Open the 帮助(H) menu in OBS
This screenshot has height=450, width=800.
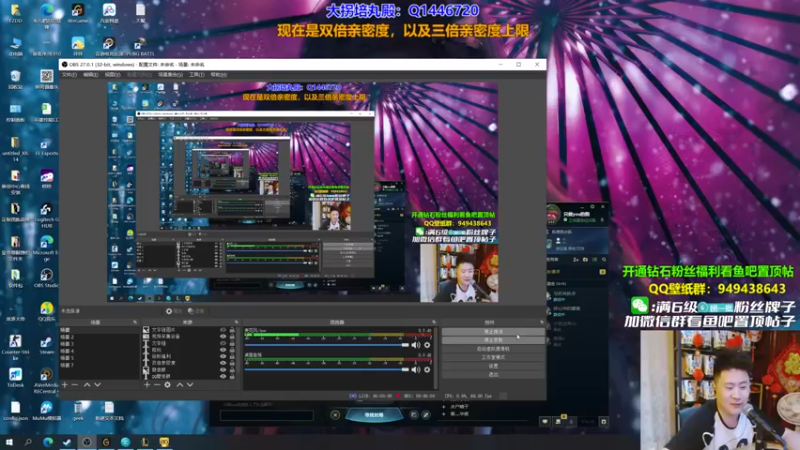click(x=218, y=74)
